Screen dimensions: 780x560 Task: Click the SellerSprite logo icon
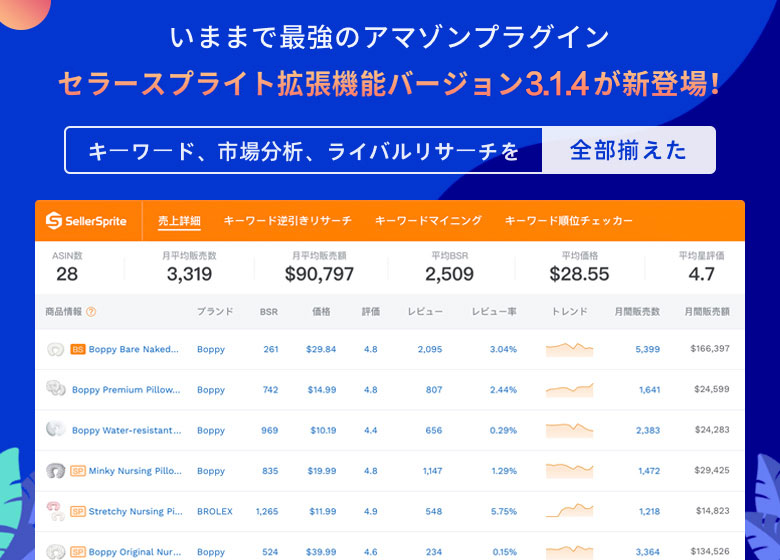click(54, 220)
